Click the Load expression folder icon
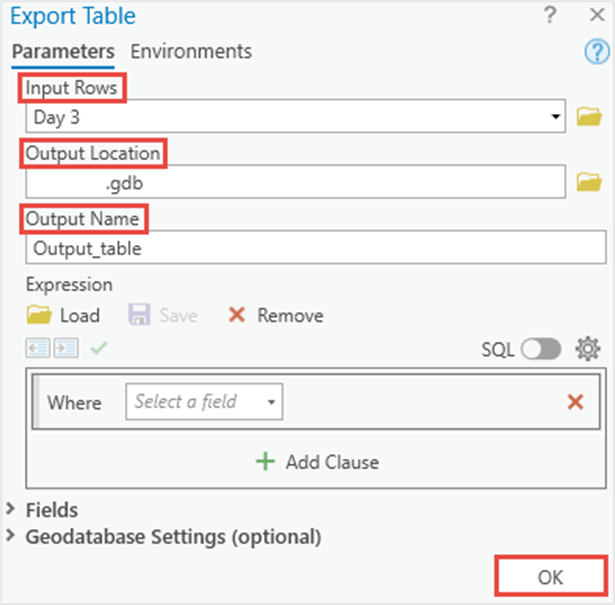615x605 pixels. point(39,315)
